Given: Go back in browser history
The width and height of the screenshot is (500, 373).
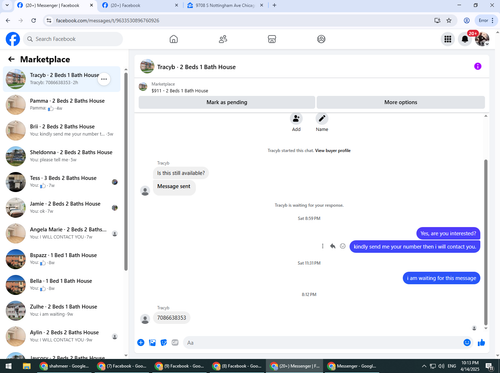Looking at the screenshot, I should point(8,21).
